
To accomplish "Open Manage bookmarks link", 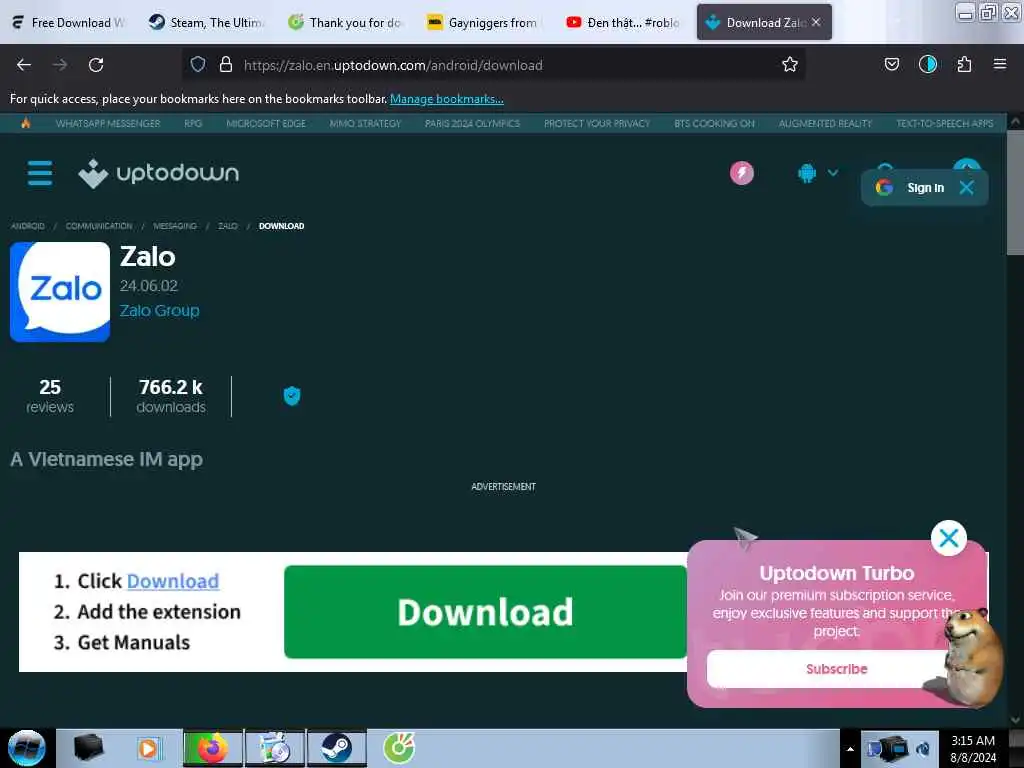I will (447, 99).
